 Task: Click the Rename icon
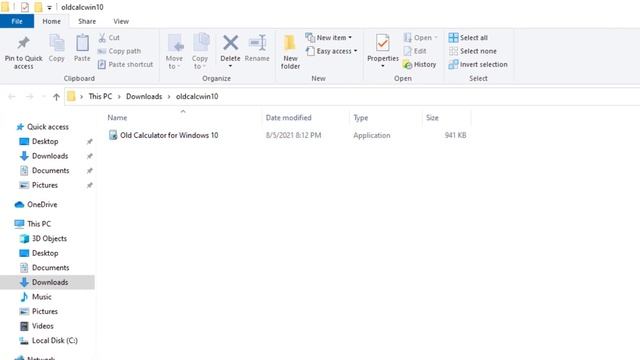[x=257, y=43]
